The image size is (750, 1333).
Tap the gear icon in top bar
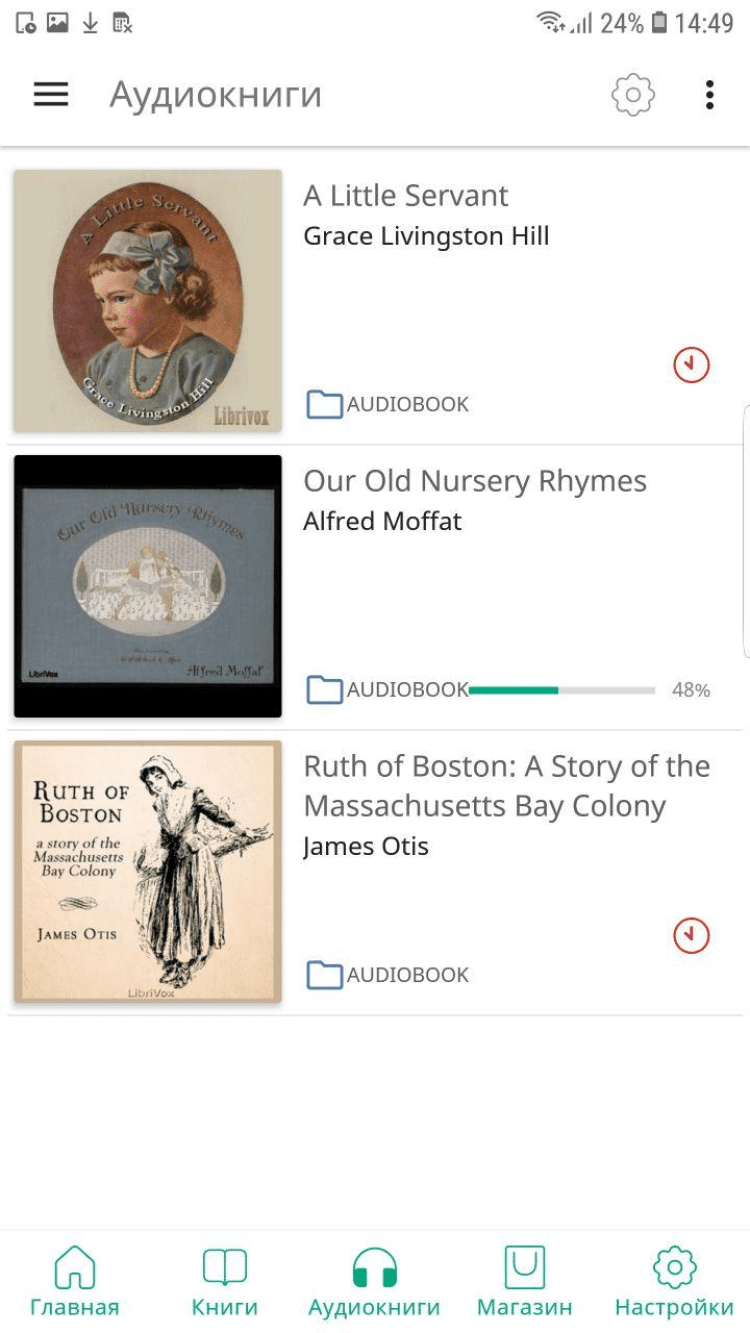(x=633, y=95)
